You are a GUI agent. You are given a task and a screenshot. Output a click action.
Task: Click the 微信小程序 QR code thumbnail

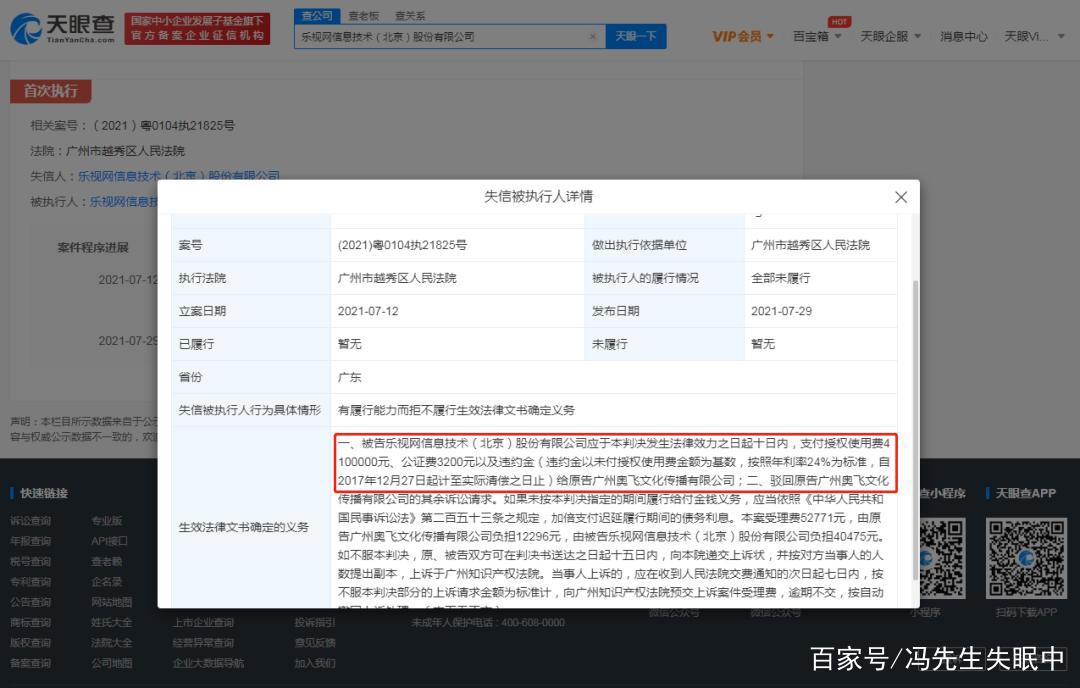[945, 558]
